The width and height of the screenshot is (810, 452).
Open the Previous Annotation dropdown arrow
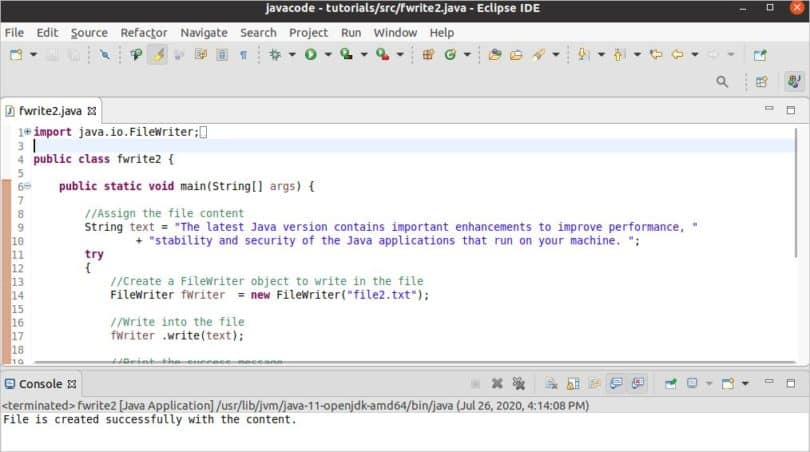coord(637,54)
